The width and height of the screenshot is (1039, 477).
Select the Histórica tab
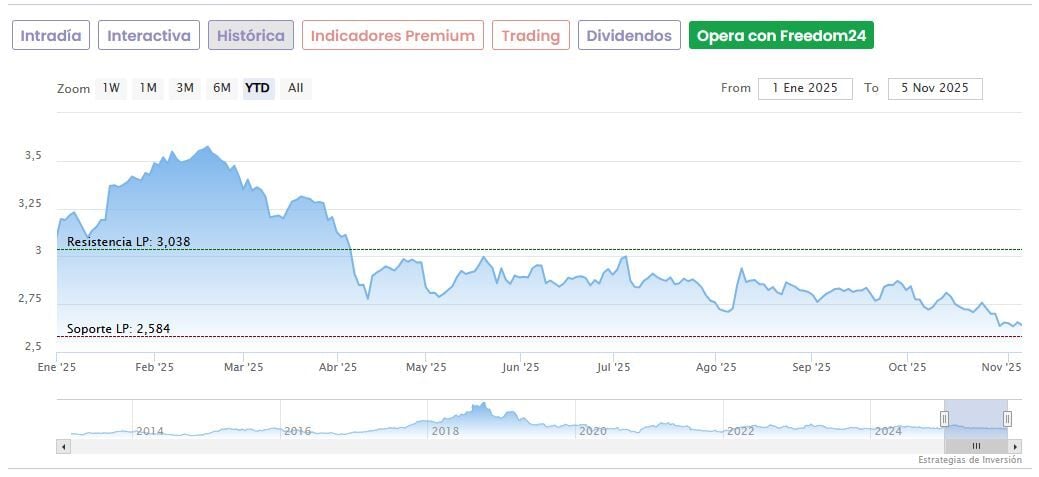[251, 36]
